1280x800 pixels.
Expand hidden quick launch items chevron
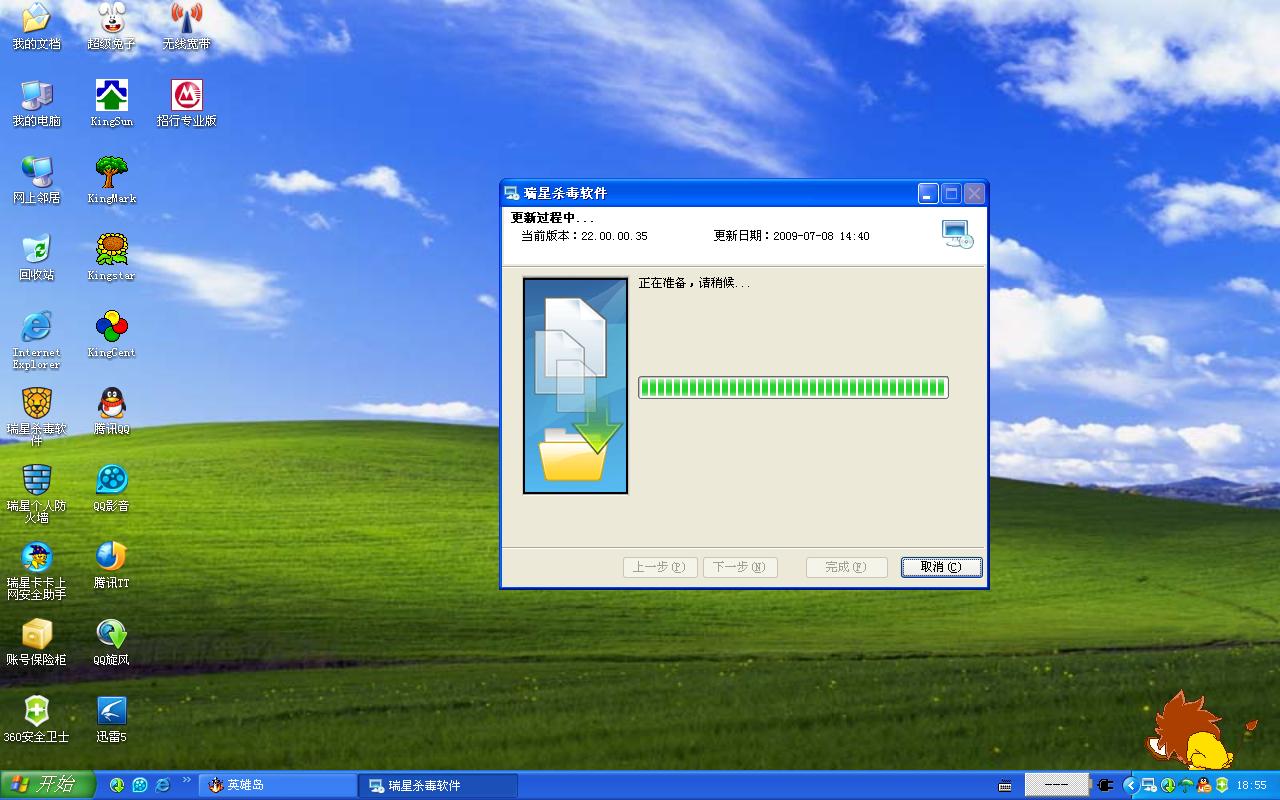(x=185, y=779)
